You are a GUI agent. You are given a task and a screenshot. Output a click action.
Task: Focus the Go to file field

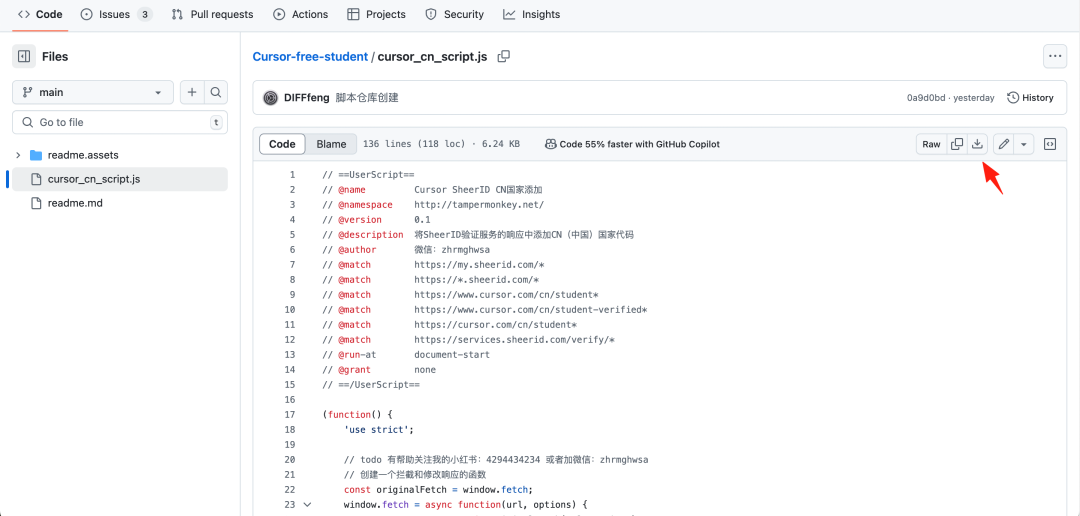[x=120, y=122]
